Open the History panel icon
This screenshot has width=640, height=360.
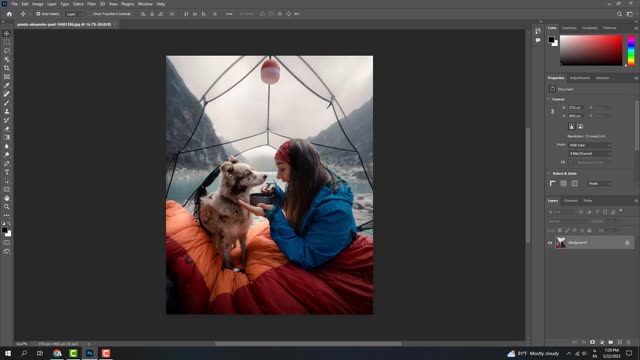538,31
